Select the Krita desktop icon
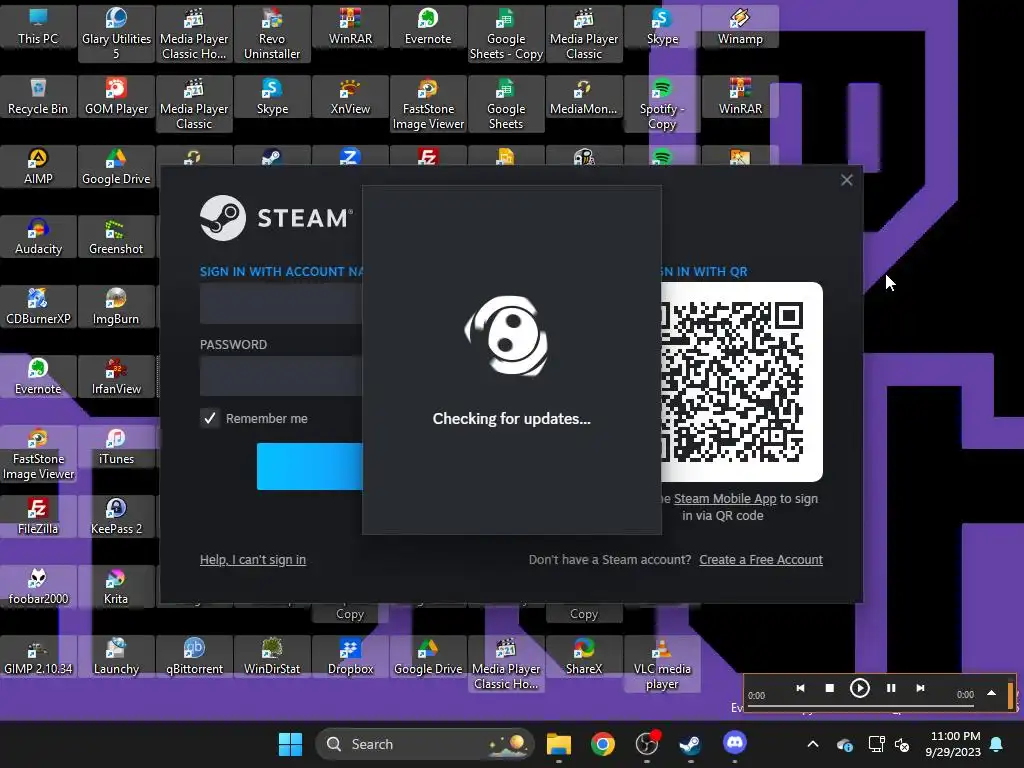 click(116, 586)
